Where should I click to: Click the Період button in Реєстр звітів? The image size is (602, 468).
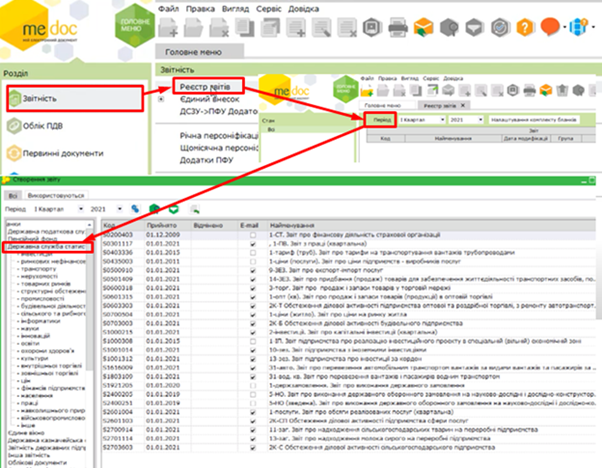380,120
